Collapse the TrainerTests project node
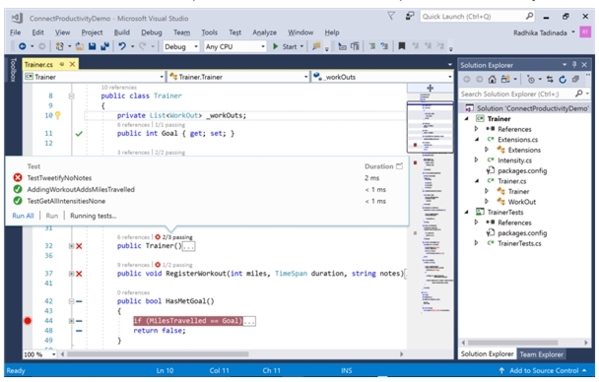Screen dimensions: 599x382 [x=466, y=212]
